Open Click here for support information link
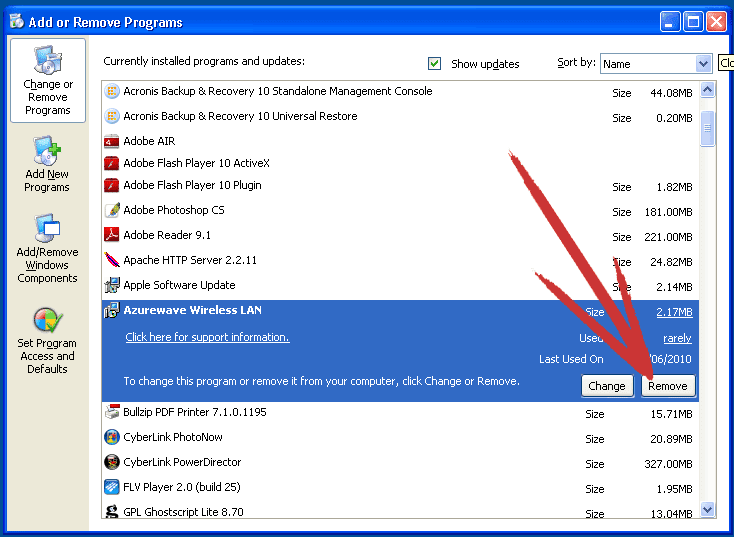The height and width of the screenshot is (537, 734). (x=207, y=337)
